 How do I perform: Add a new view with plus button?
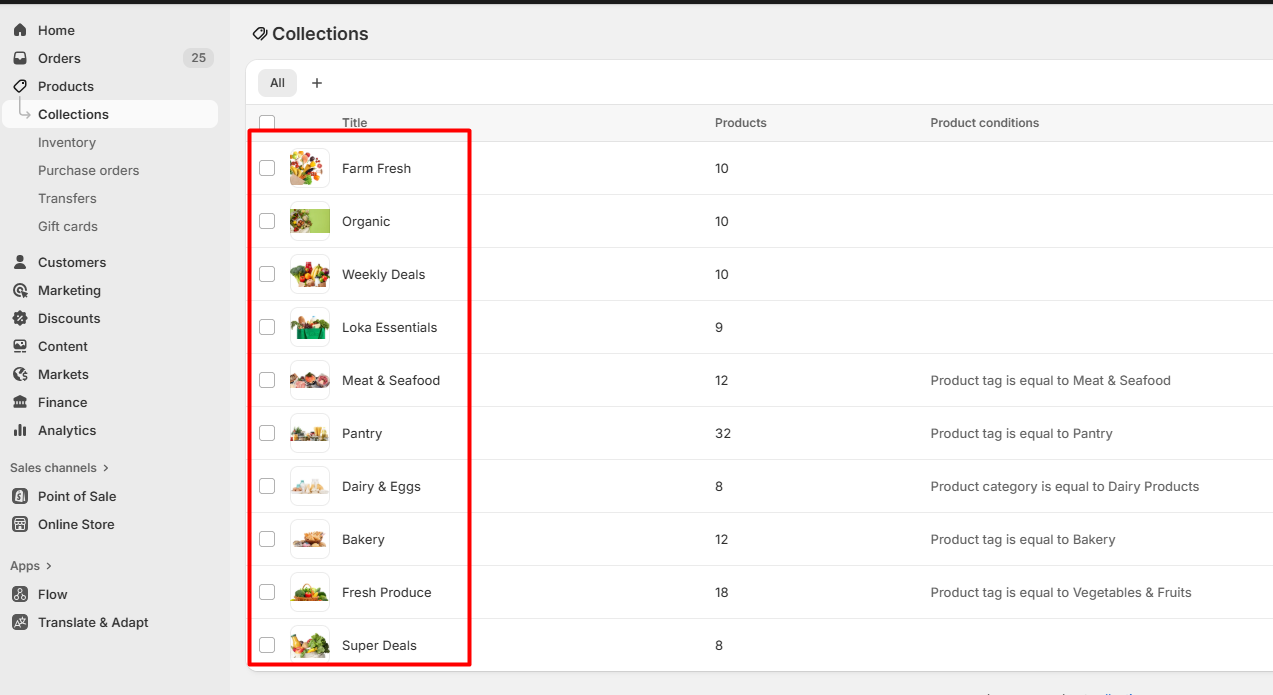[317, 83]
